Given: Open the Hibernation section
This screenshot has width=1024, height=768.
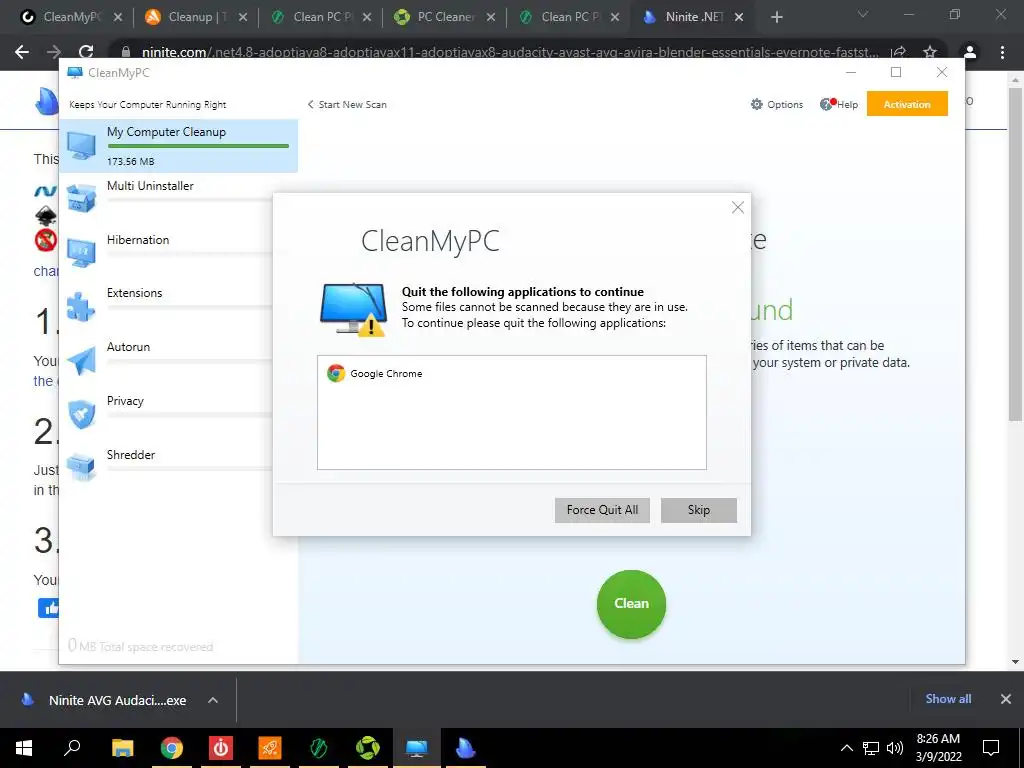Looking at the screenshot, I should 167,253.
